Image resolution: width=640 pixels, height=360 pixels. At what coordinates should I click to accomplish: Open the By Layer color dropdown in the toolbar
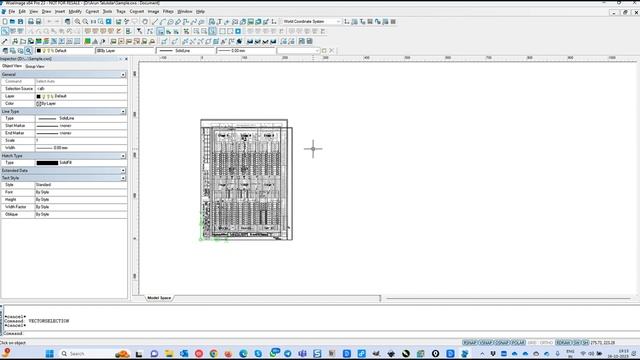(x=125, y=51)
